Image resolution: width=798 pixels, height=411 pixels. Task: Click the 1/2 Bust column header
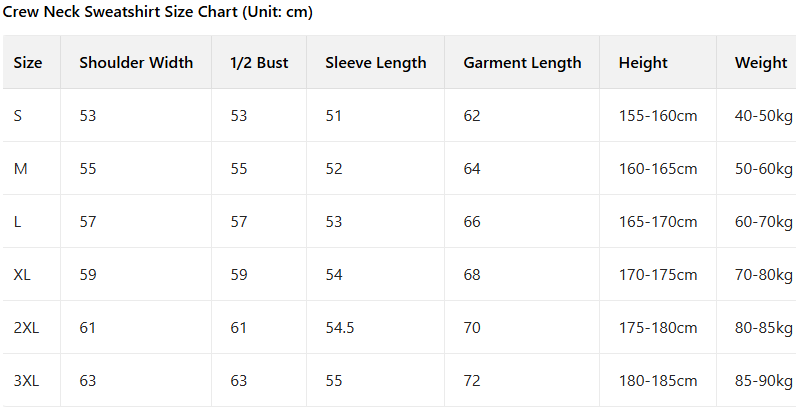259,63
